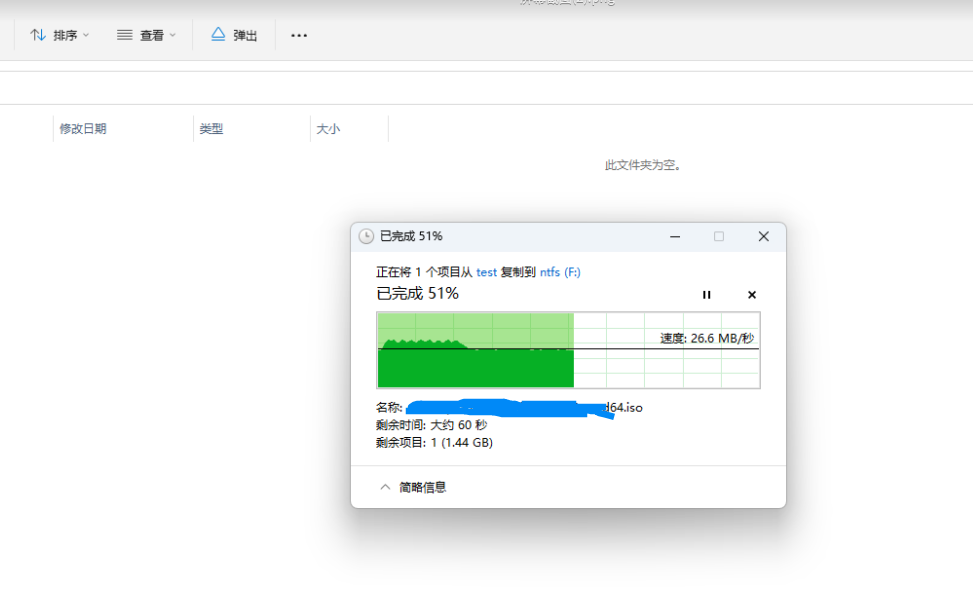
Task: Cancel the copy with small X
Action: pyautogui.click(x=751, y=295)
